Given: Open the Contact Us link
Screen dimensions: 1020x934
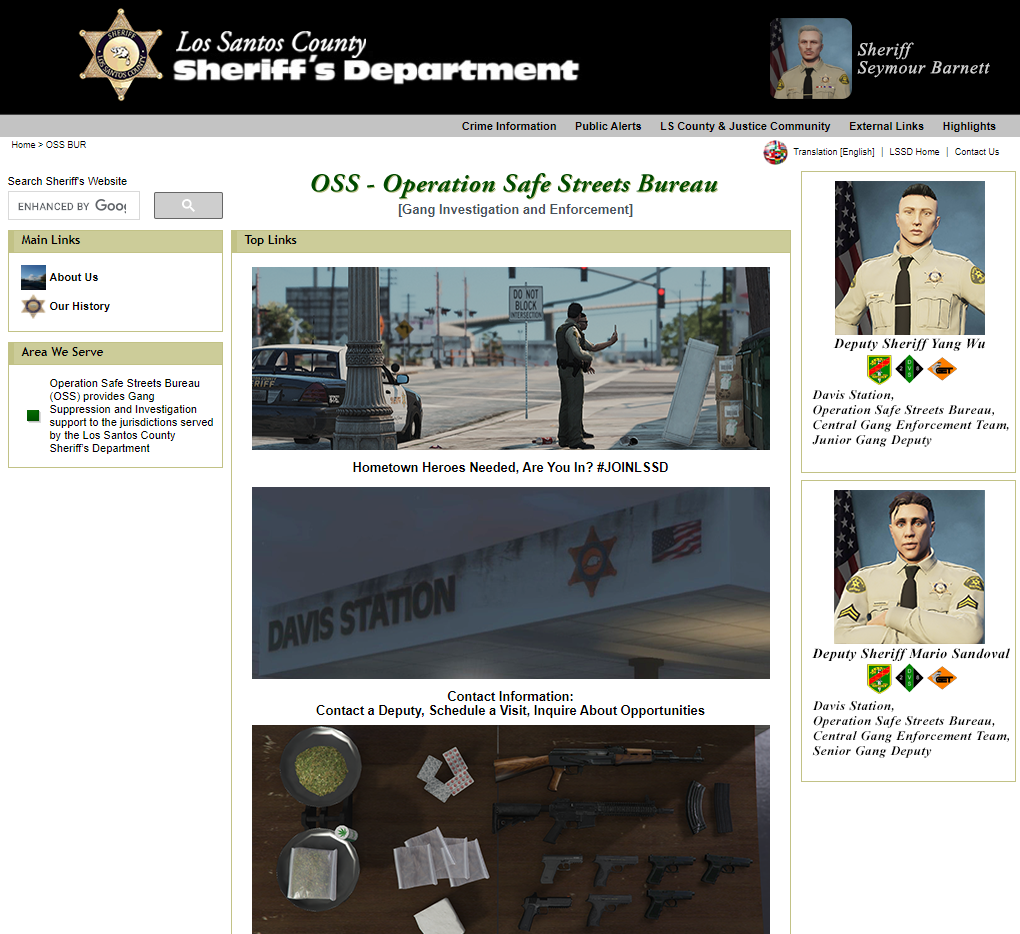Looking at the screenshot, I should tap(976, 152).
